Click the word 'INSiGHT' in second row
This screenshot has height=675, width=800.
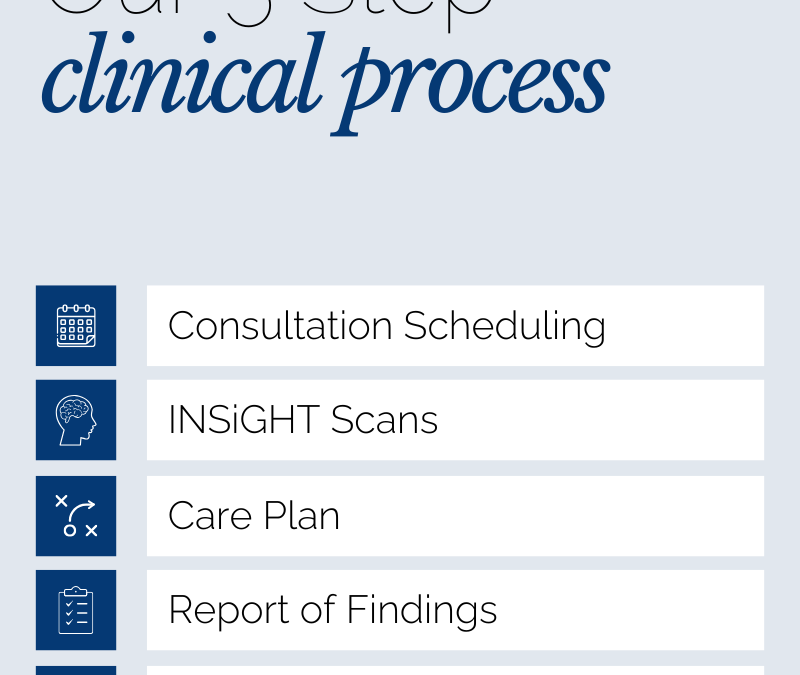(244, 420)
